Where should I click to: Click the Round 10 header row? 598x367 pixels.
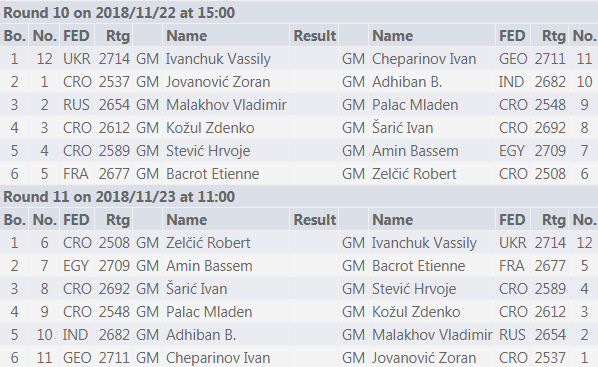point(299,13)
